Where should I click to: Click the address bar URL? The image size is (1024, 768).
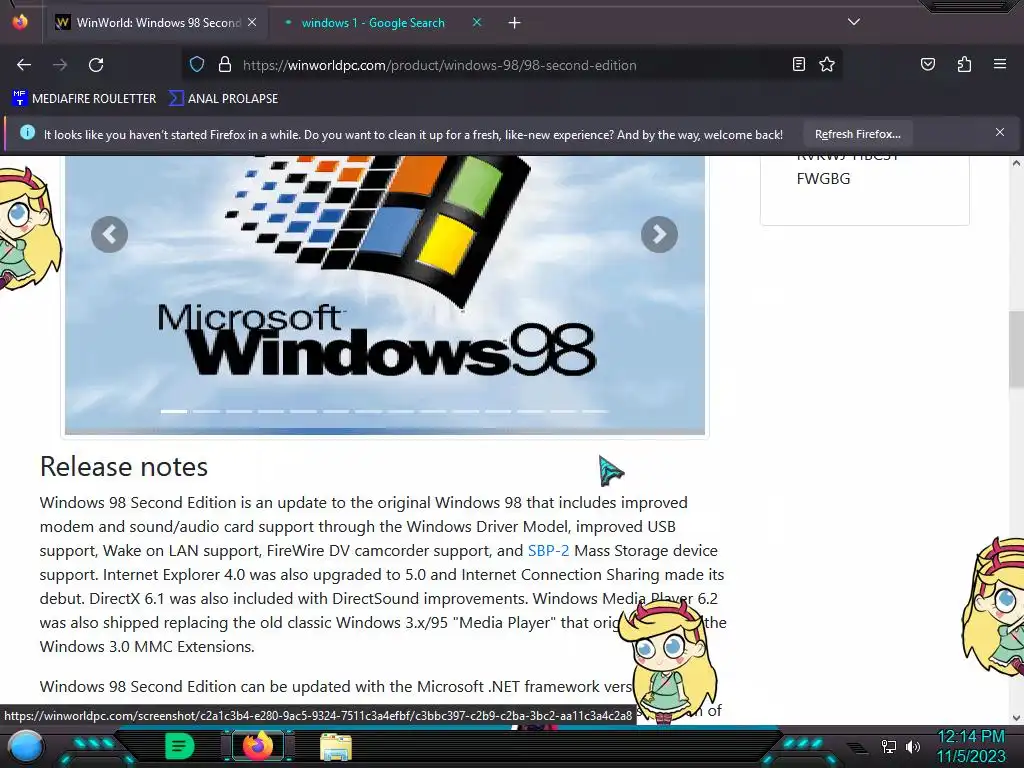[x=440, y=65]
